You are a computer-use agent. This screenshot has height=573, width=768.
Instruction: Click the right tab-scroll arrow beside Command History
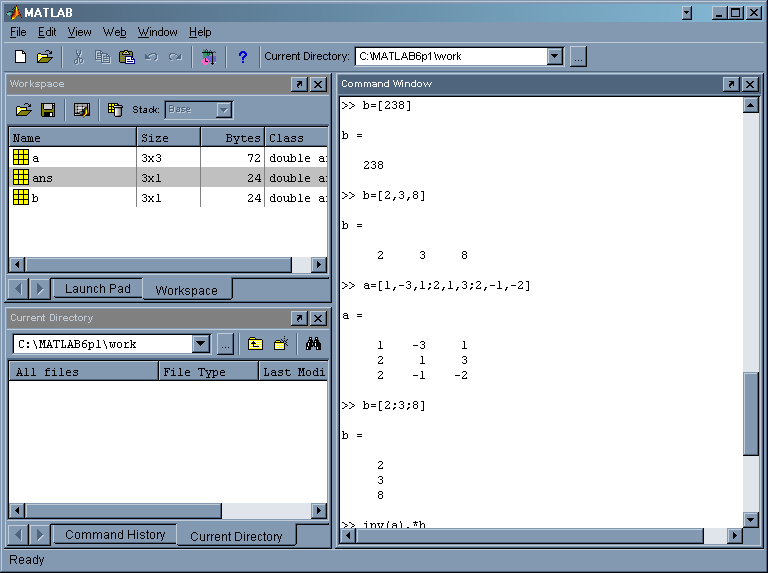tap(40, 534)
